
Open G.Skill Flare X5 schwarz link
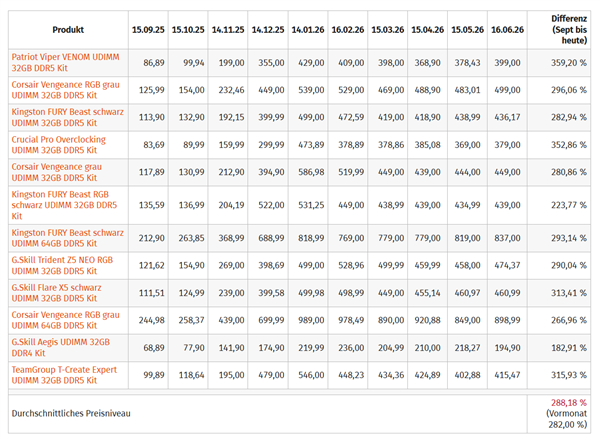point(57,293)
